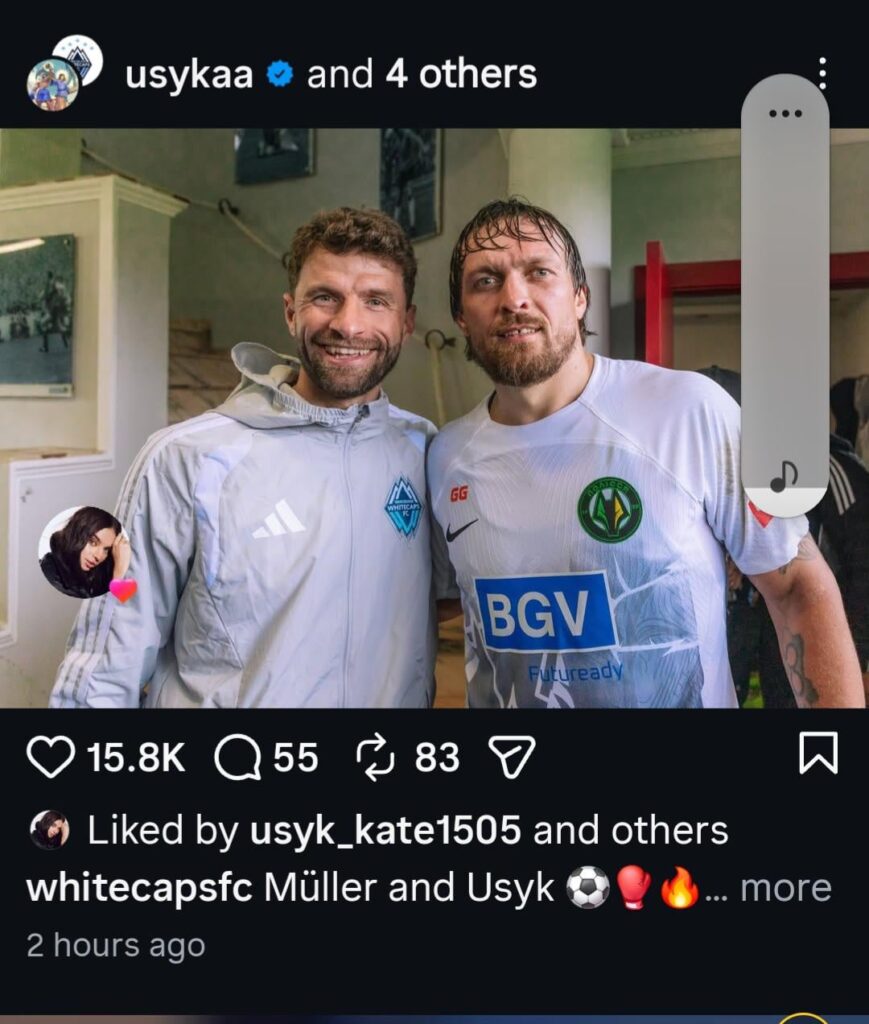This screenshot has width=869, height=1024.
Task: View the 15.8K likes count
Action: coord(136,758)
